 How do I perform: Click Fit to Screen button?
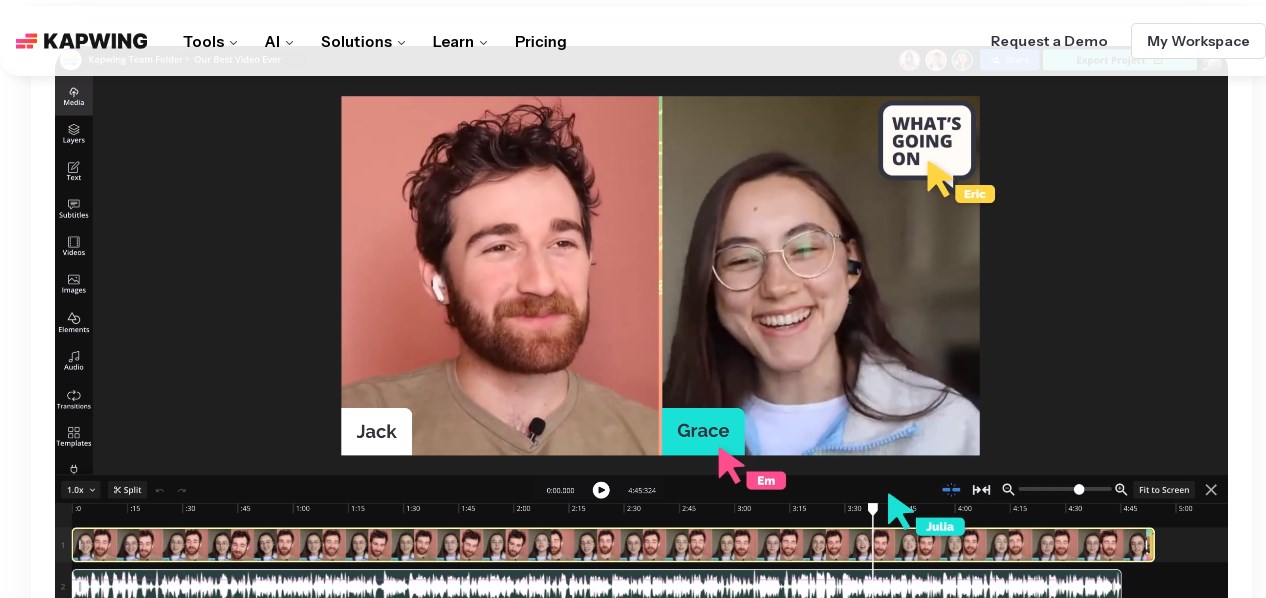pos(1164,490)
